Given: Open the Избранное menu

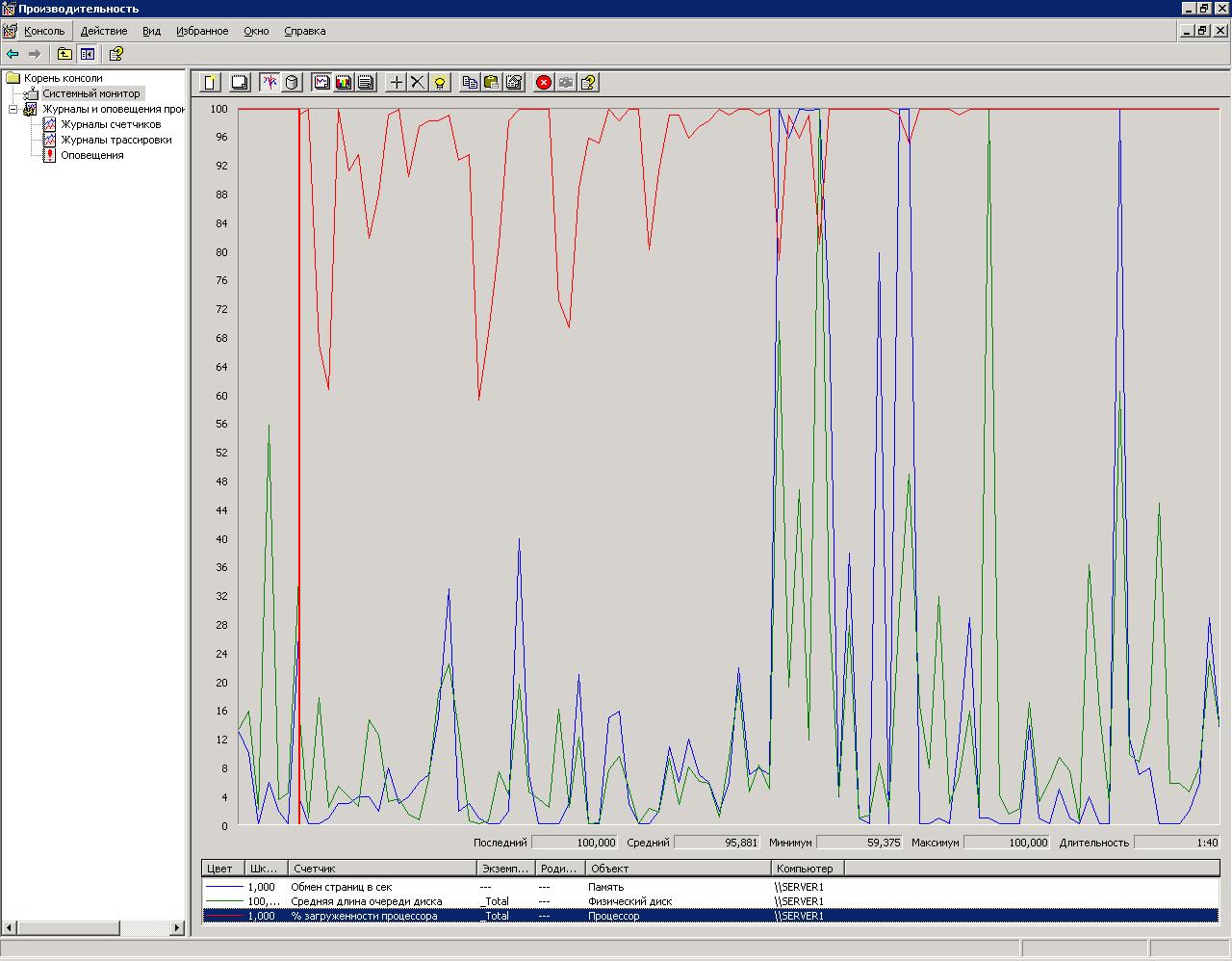Looking at the screenshot, I should point(202,31).
